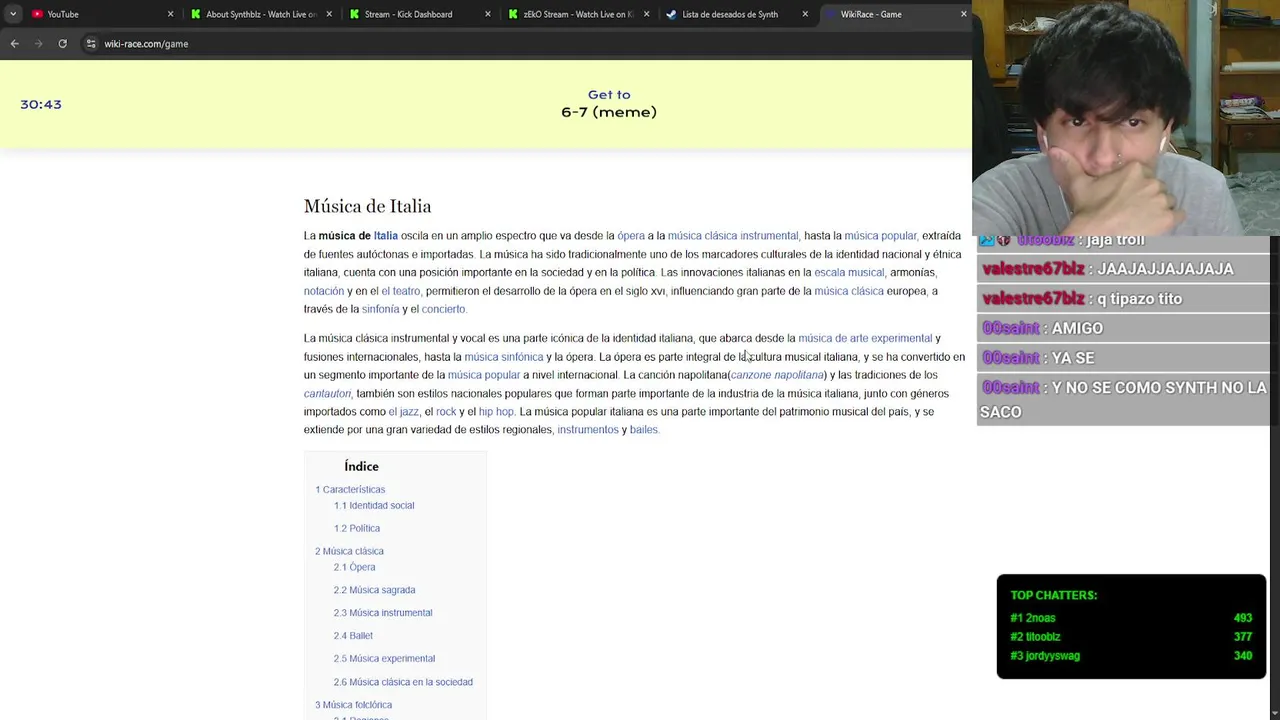1280x720 pixels.
Task: Switch to Lista de deseados de Synth tab
Action: point(737,14)
